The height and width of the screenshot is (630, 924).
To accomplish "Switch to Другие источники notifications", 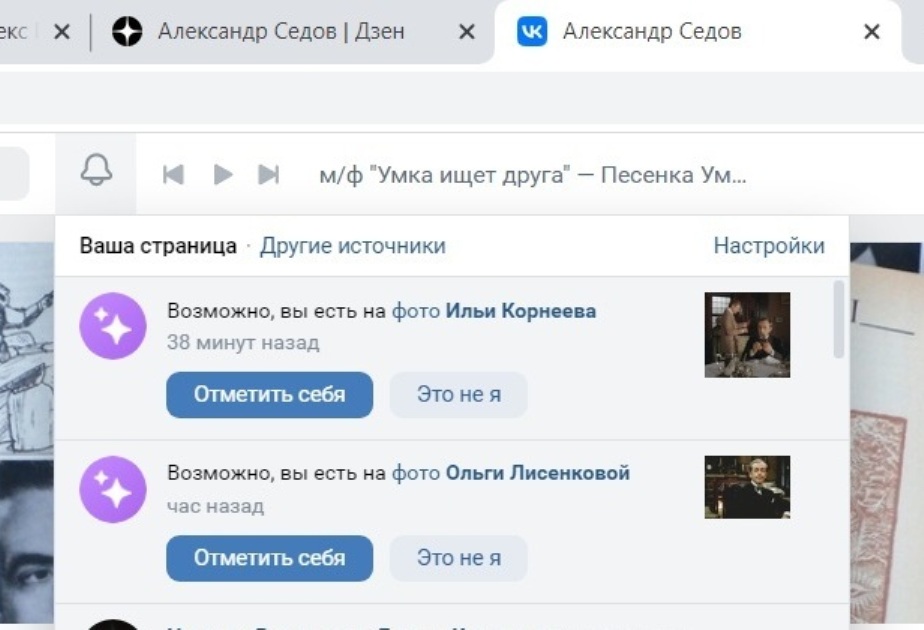I will coord(352,246).
